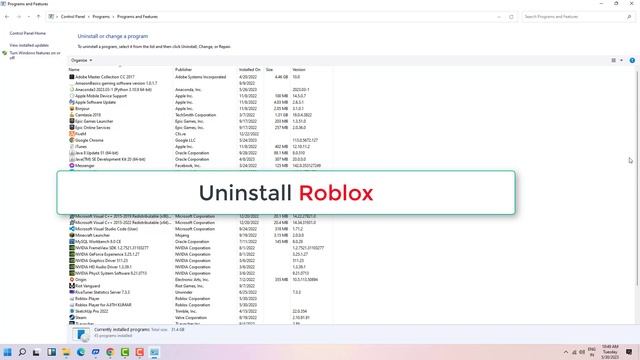Sort by the Name column header
This screenshot has height=360, width=640.
(x=74, y=70)
